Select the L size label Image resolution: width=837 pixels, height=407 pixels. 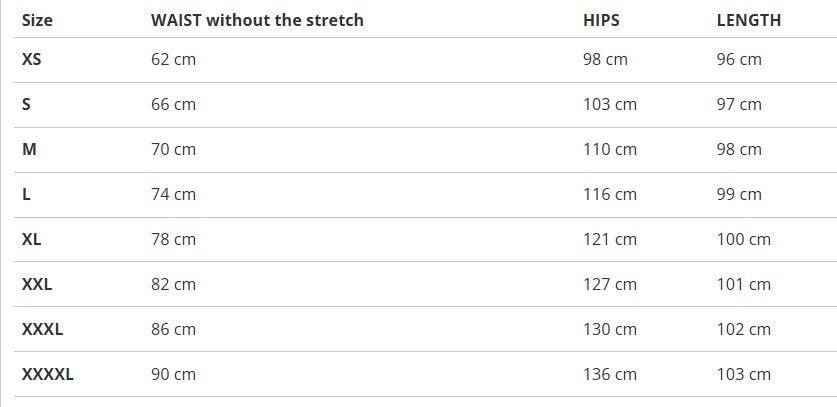26,194
